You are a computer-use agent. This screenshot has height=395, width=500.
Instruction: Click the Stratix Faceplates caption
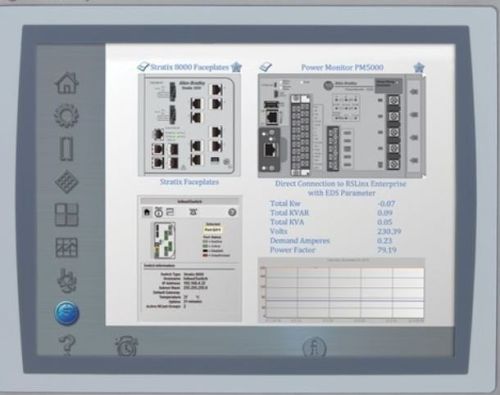point(189,182)
